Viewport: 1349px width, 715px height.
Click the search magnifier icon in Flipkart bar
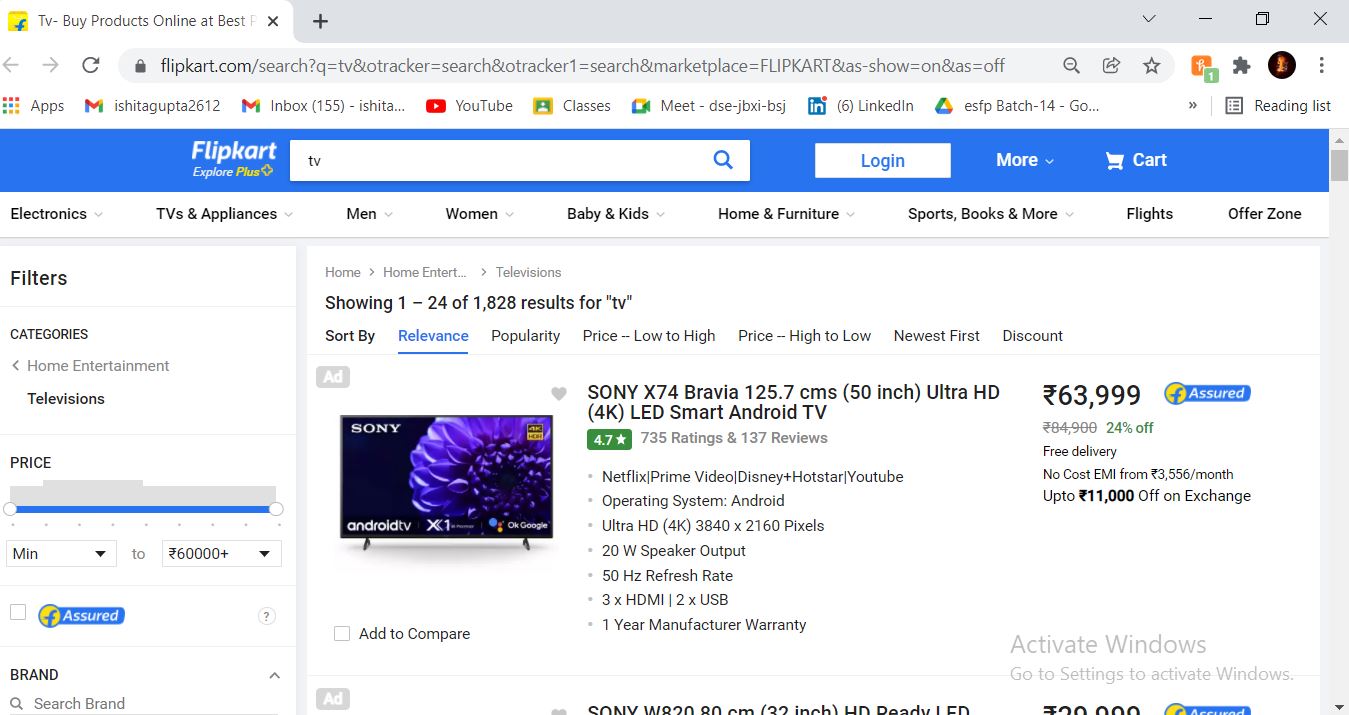pyautogui.click(x=723, y=160)
